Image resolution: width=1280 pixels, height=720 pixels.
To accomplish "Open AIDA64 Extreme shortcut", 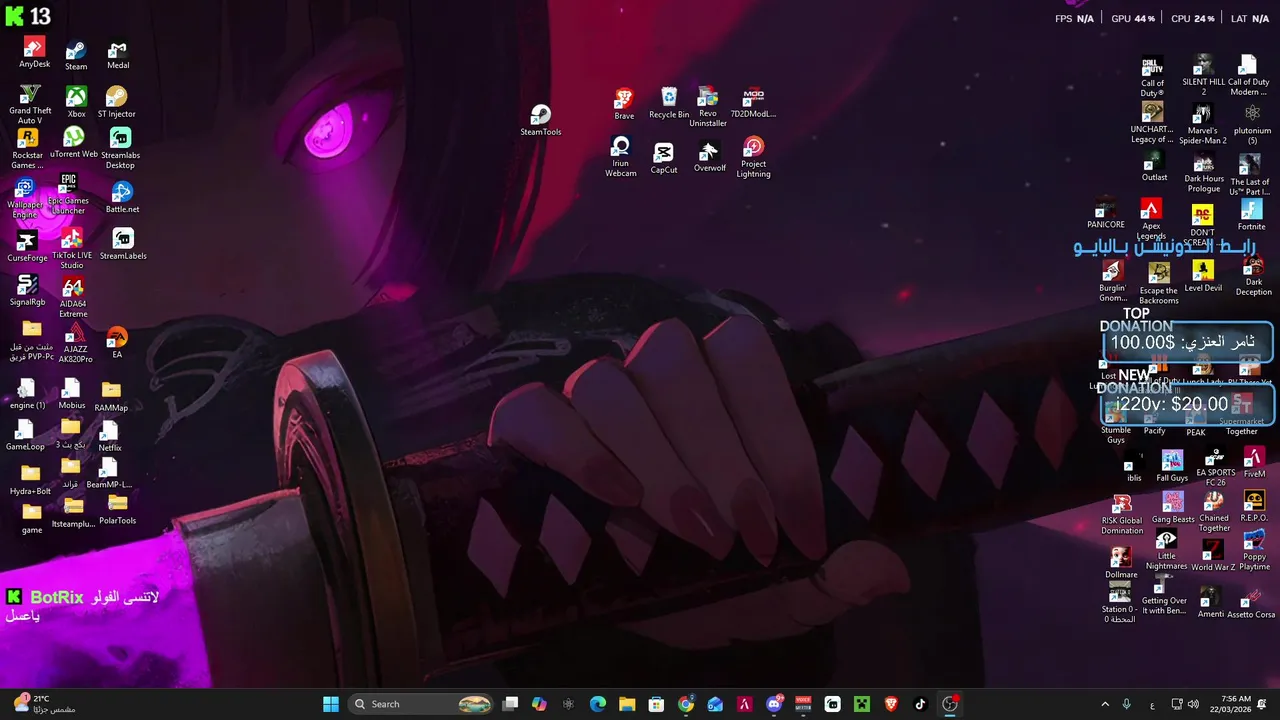I will (73, 298).
